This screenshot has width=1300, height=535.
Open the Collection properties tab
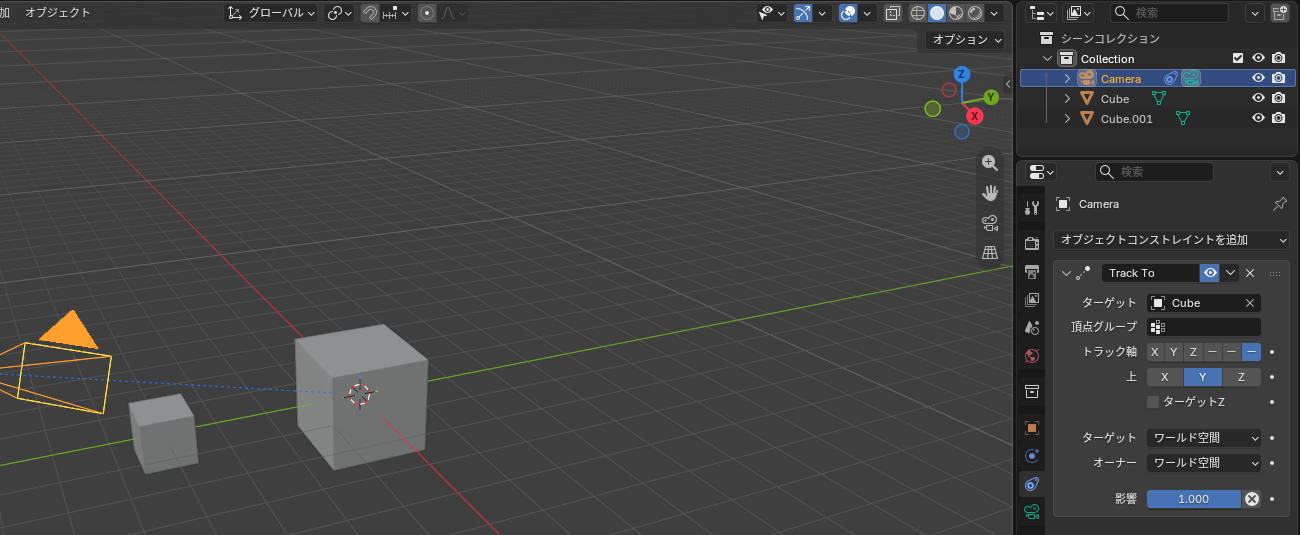[x=1032, y=391]
